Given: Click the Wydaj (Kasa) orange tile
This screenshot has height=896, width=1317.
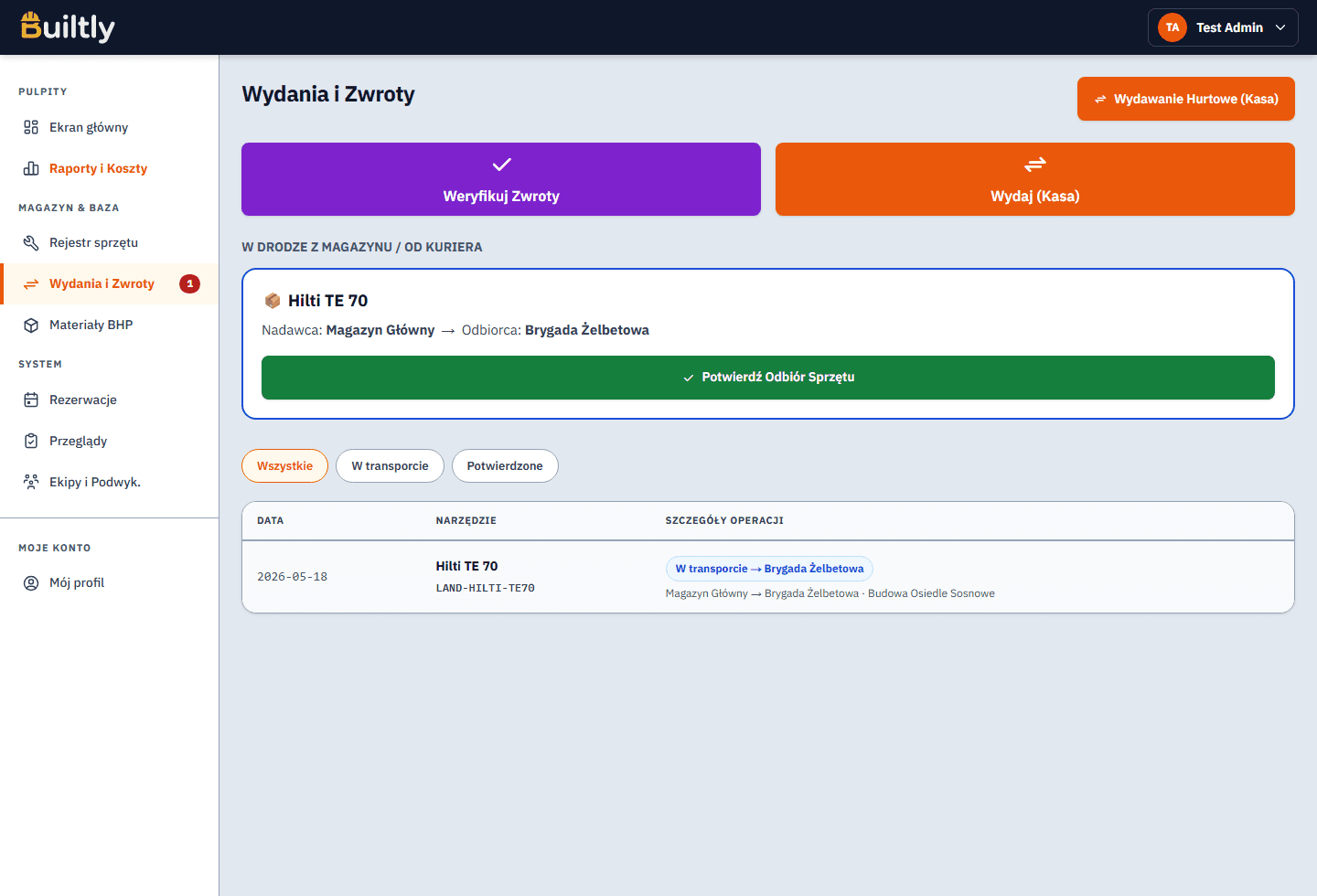Looking at the screenshot, I should (1035, 179).
